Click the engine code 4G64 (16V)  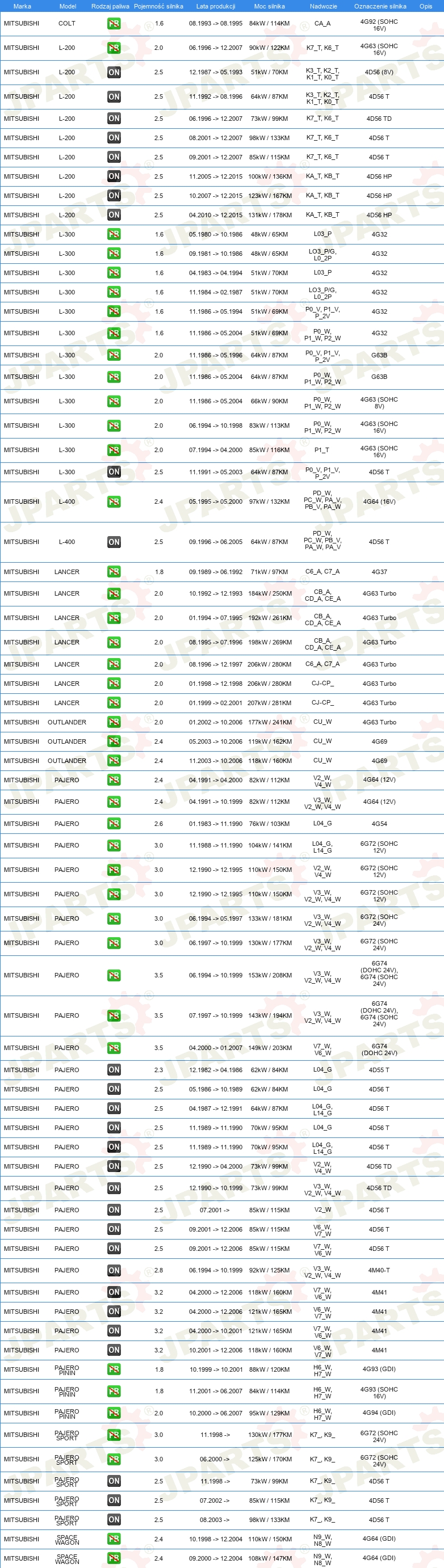[x=379, y=502]
